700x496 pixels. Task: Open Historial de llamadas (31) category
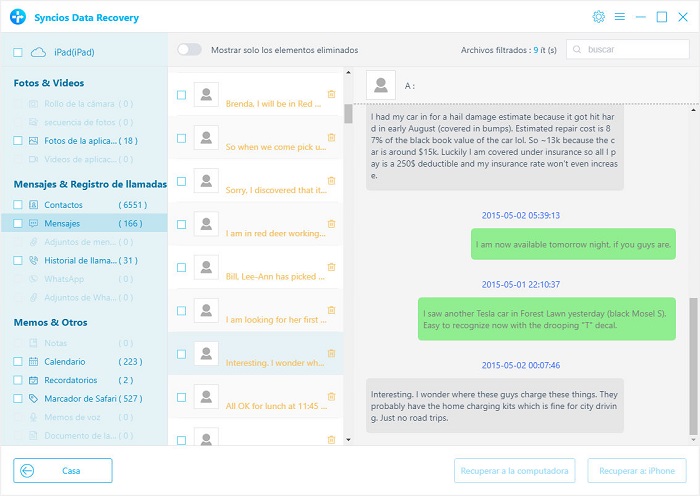[x=84, y=260]
